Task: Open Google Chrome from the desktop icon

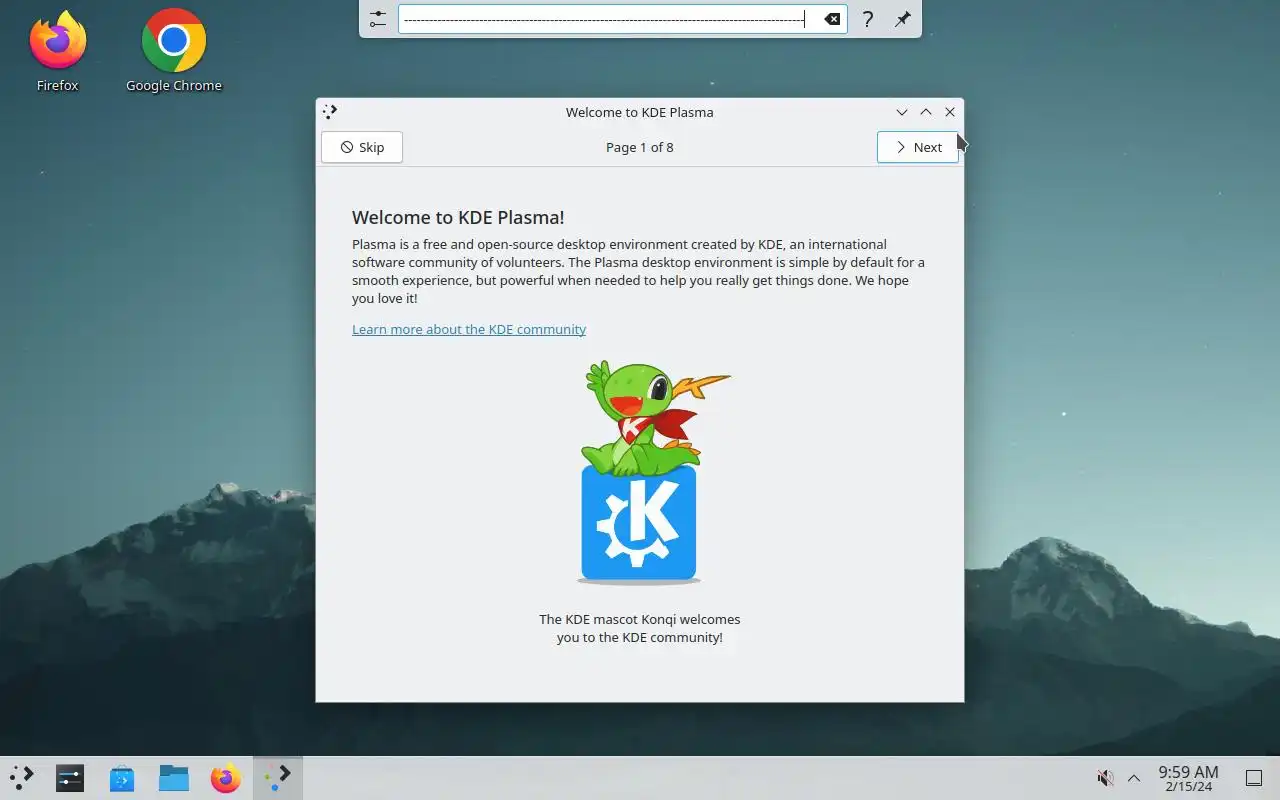Action: [x=174, y=51]
